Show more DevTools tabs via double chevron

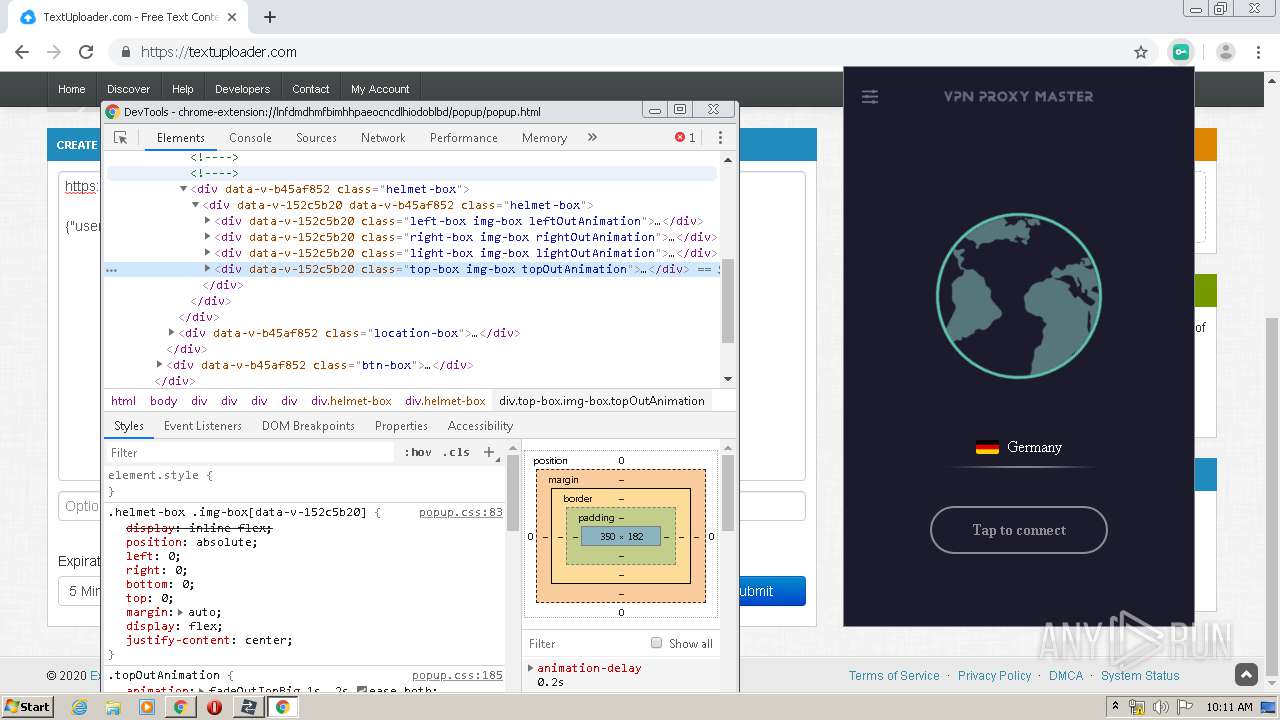(x=592, y=138)
